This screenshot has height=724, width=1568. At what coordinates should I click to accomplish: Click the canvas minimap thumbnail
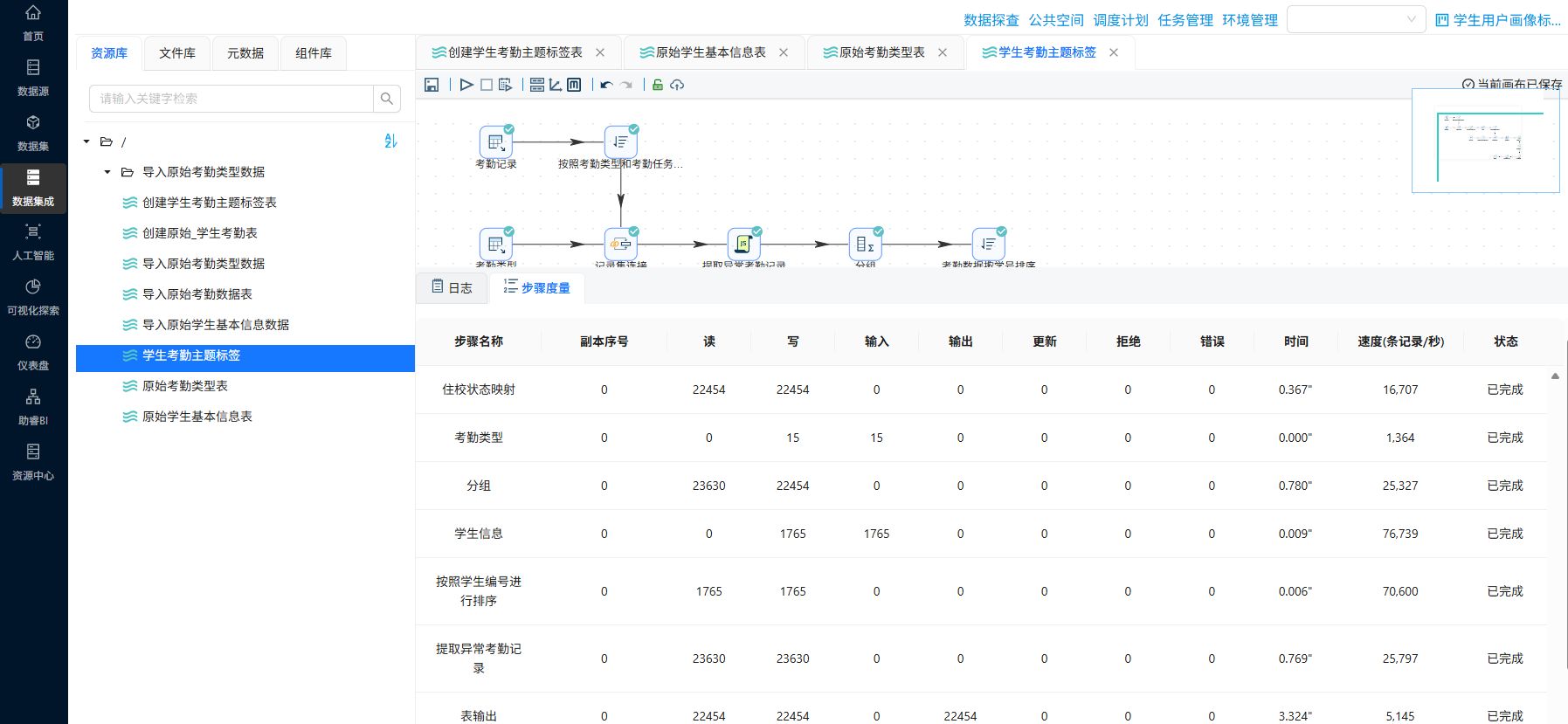pyautogui.click(x=1486, y=141)
